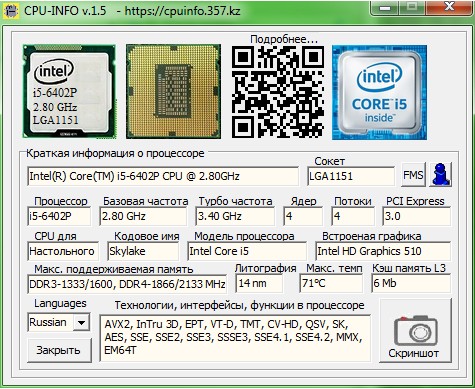
Task: Click the 14 nm lithography field
Action: click(259, 284)
